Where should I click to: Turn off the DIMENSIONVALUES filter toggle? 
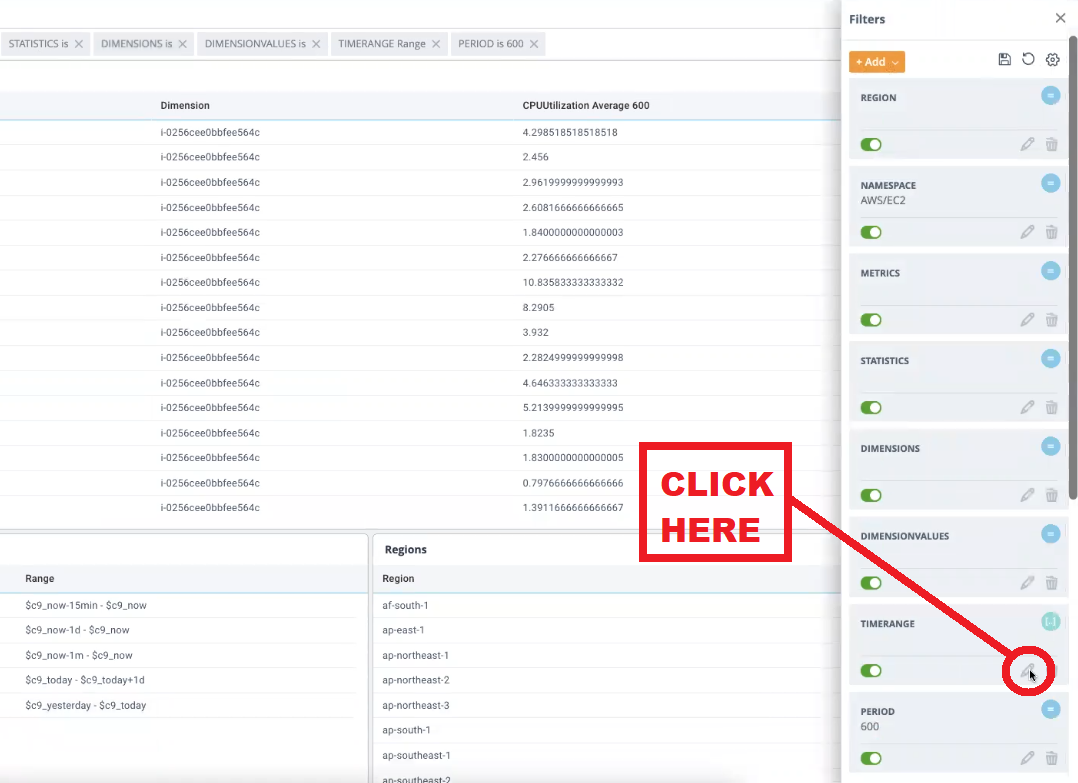[x=871, y=583]
